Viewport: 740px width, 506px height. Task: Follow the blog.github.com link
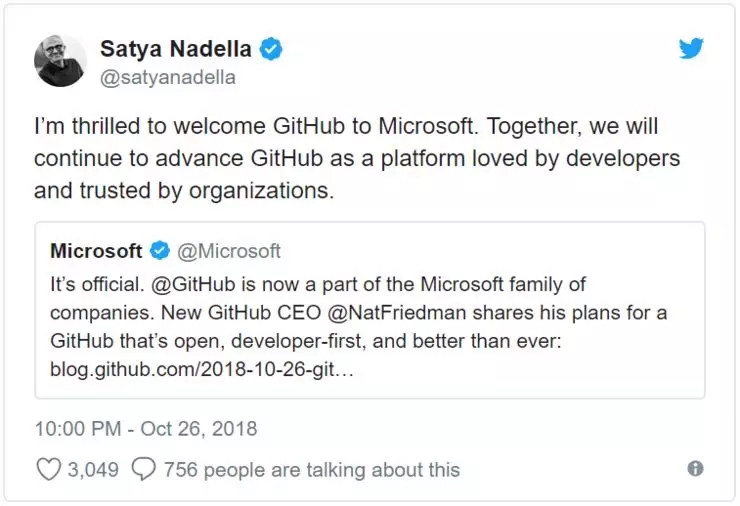(x=202, y=369)
